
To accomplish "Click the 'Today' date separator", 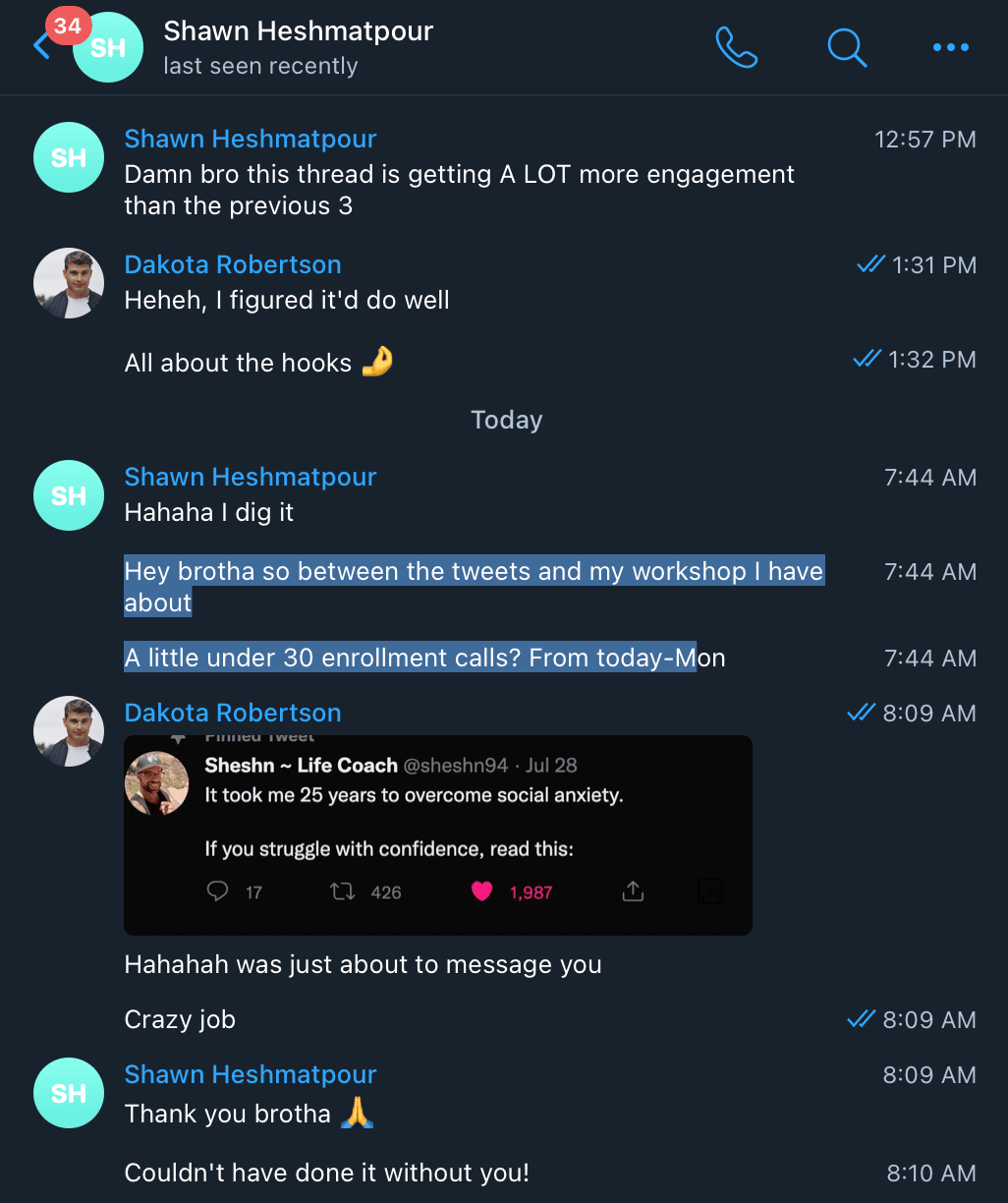I will [x=506, y=420].
